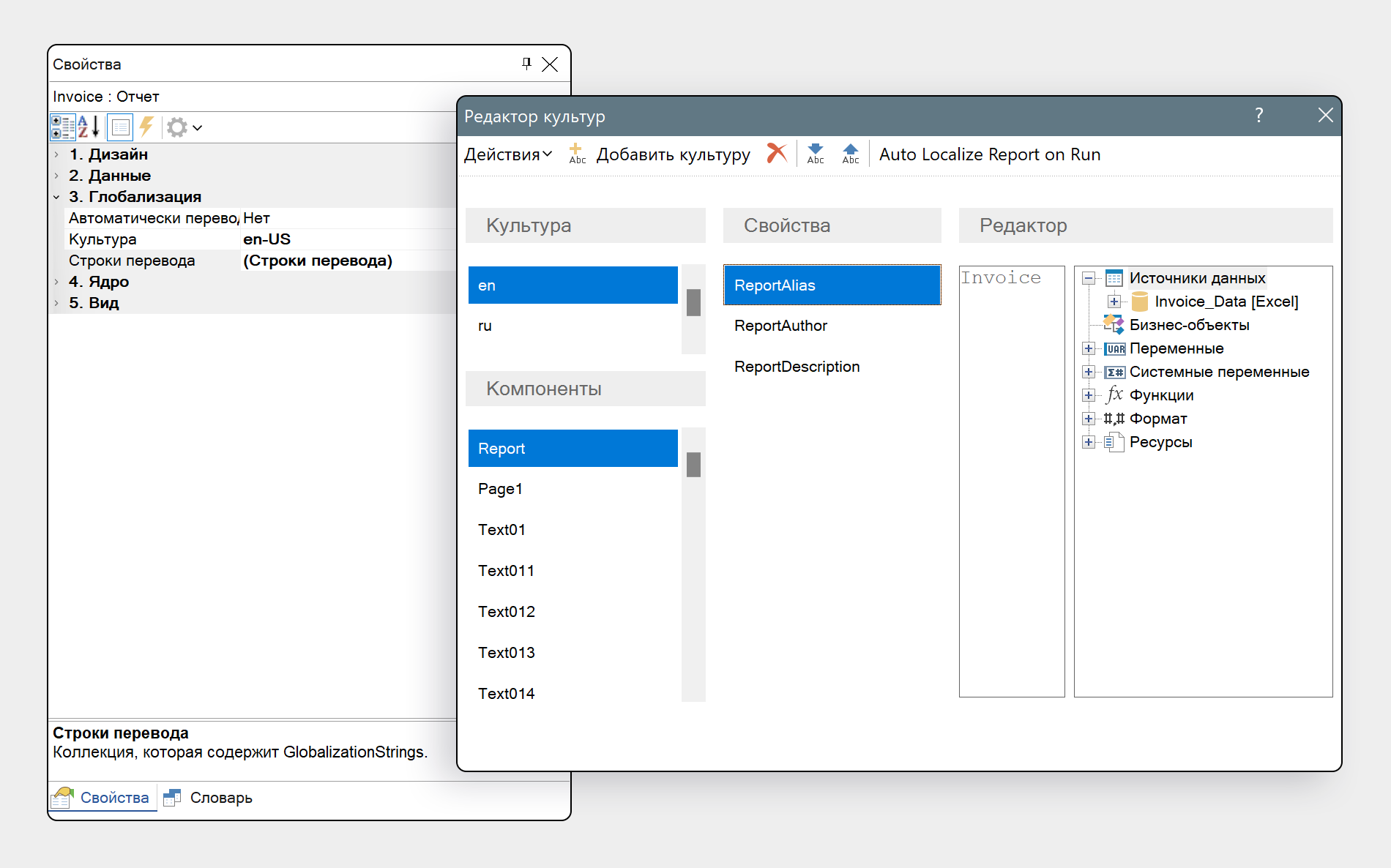Screen dimensions: 1391x868
Task: Show events with the lightning bolt icon
Action: click(x=146, y=127)
